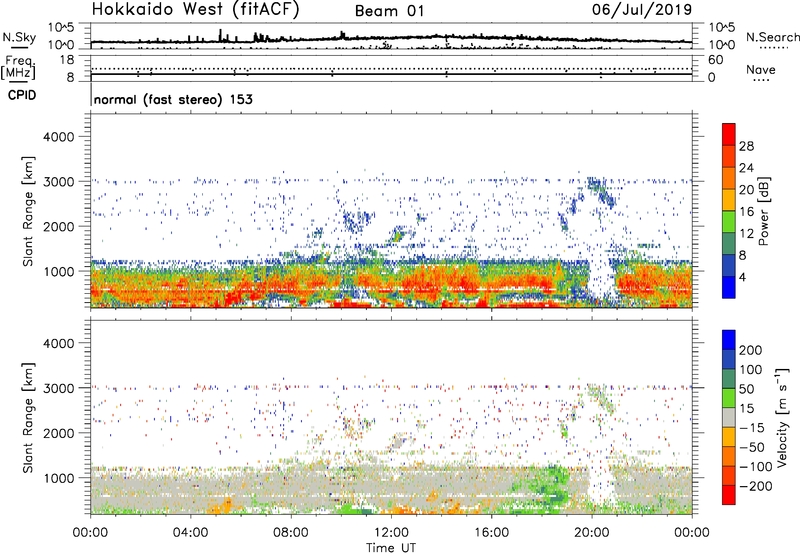Click the '200' velocity scale value
The image size is (800, 554).
tap(751, 350)
